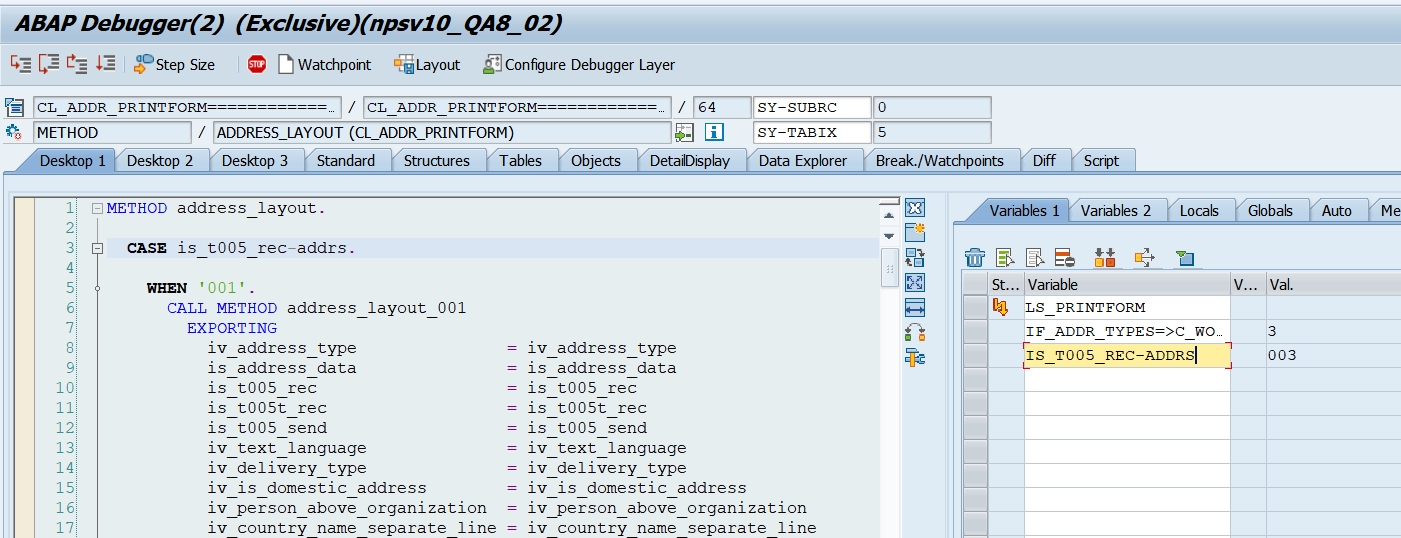The image size is (1401, 538).
Task: Open the Tables tab
Action: pos(521,160)
